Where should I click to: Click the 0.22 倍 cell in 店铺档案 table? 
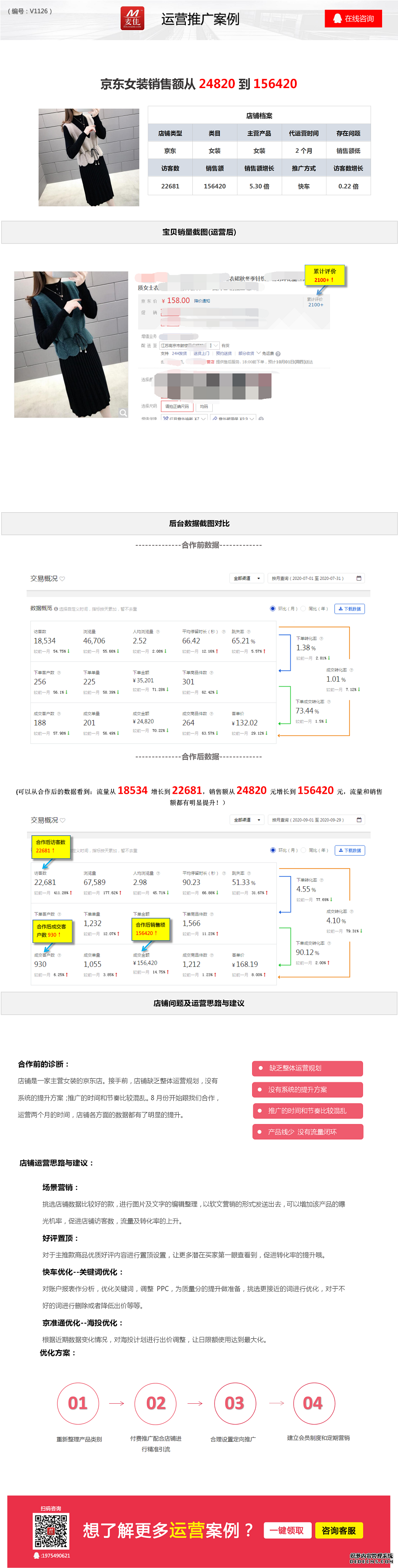[348, 186]
